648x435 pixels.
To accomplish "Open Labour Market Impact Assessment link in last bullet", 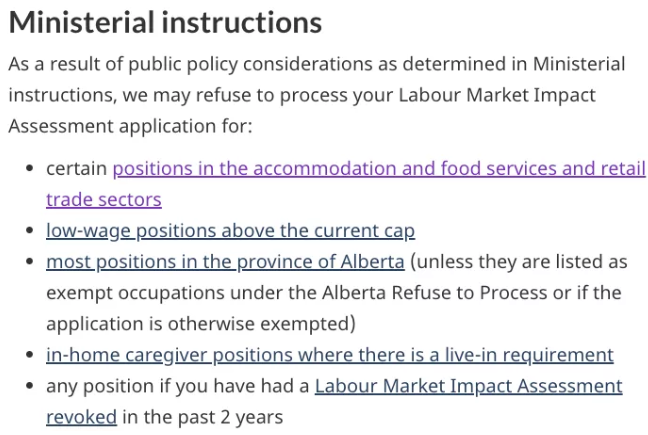I will 468,385.
